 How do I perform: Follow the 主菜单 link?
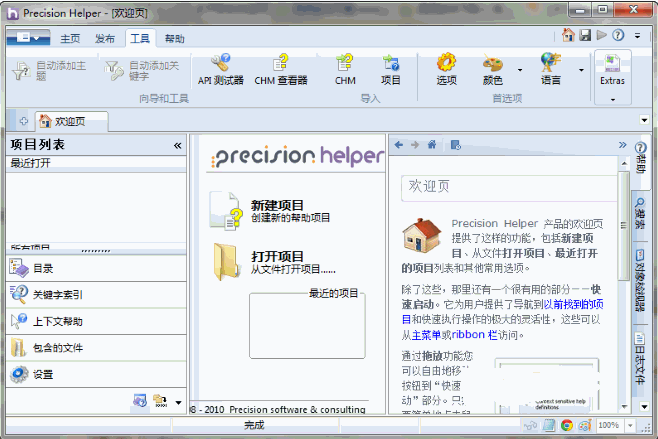pos(426,335)
